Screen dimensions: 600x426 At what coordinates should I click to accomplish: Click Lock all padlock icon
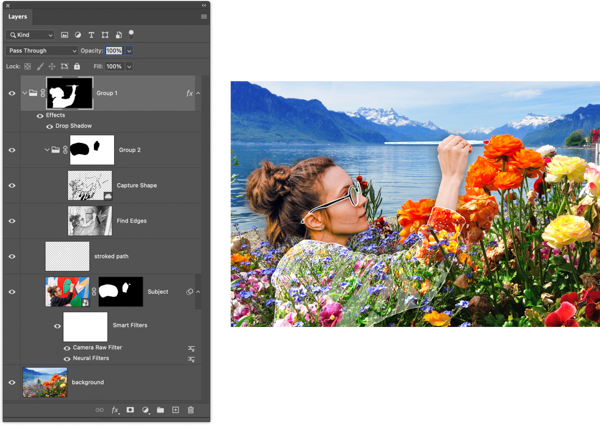pos(77,66)
